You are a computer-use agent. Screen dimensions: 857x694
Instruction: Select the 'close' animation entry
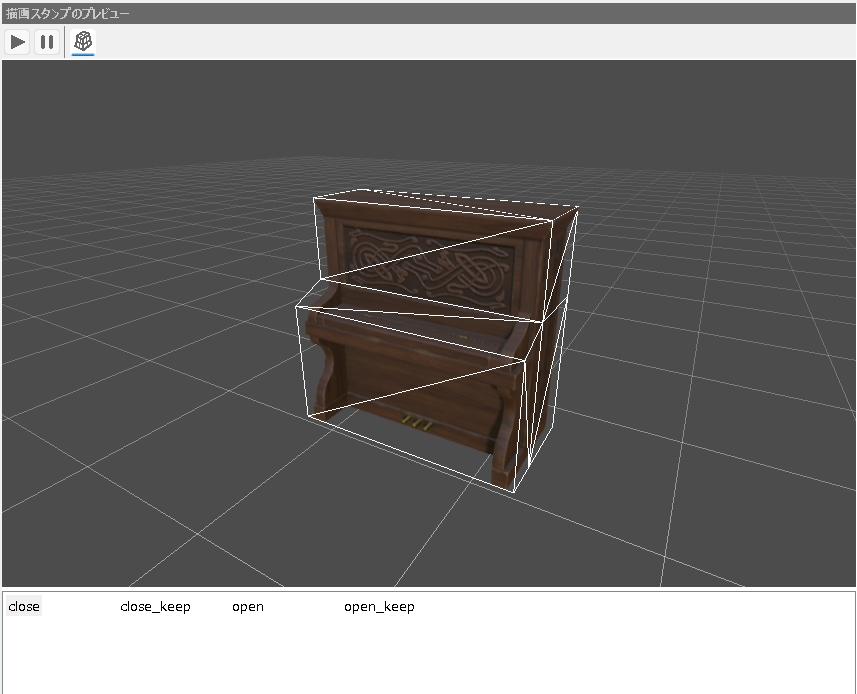point(24,607)
